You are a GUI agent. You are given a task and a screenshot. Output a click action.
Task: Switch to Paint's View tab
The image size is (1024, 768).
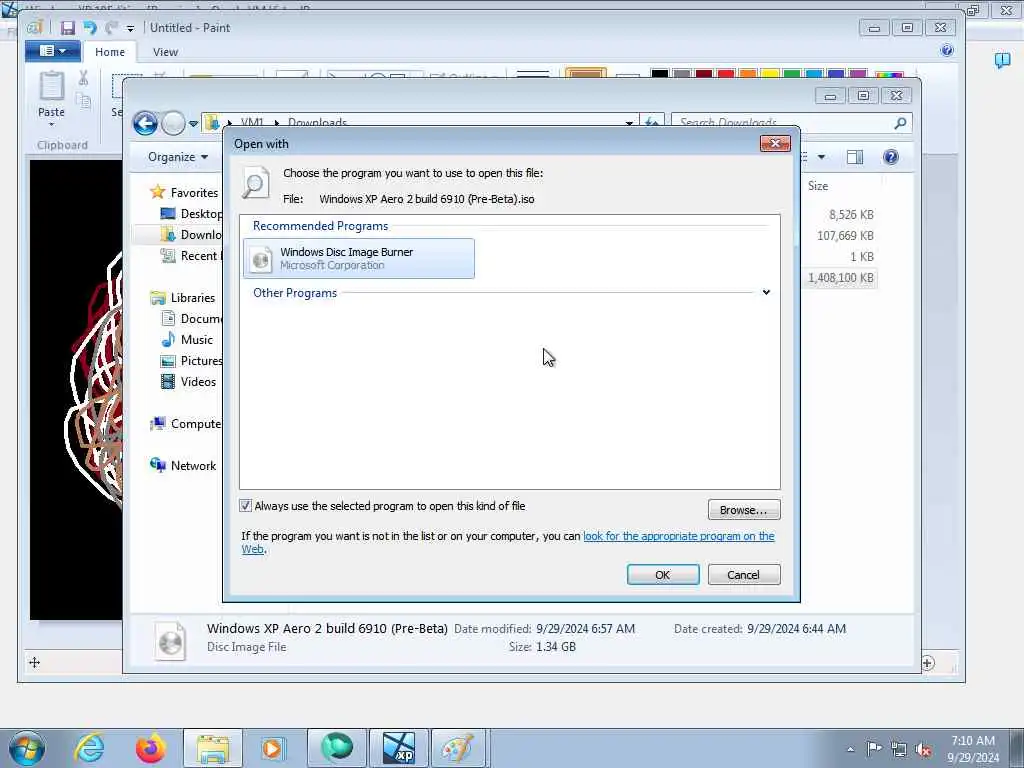pos(165,52)
